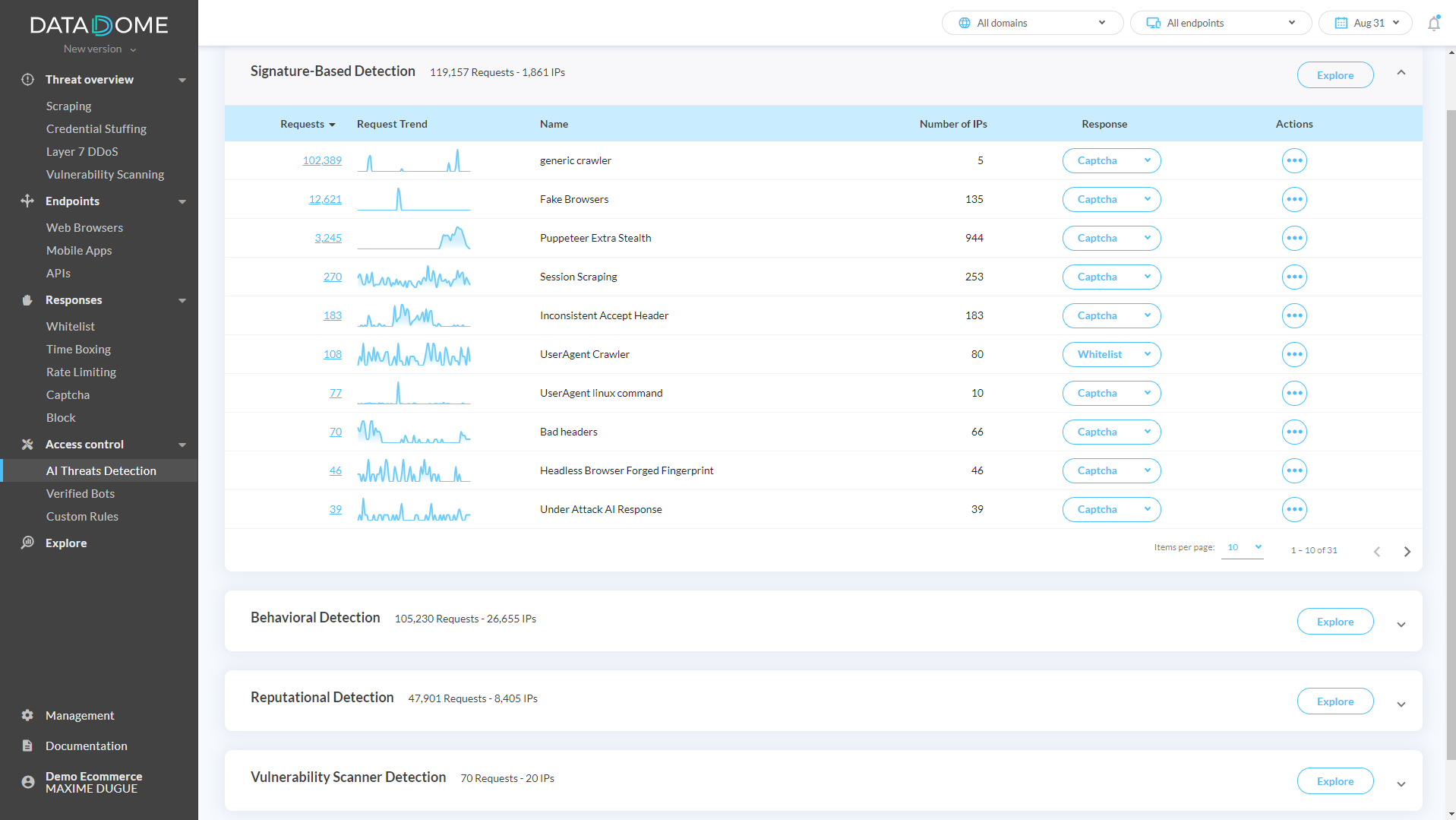Open Custom Rules page
Viewport: 1456px width, 820px height.
pyautogui.click(x=82, y=516)
